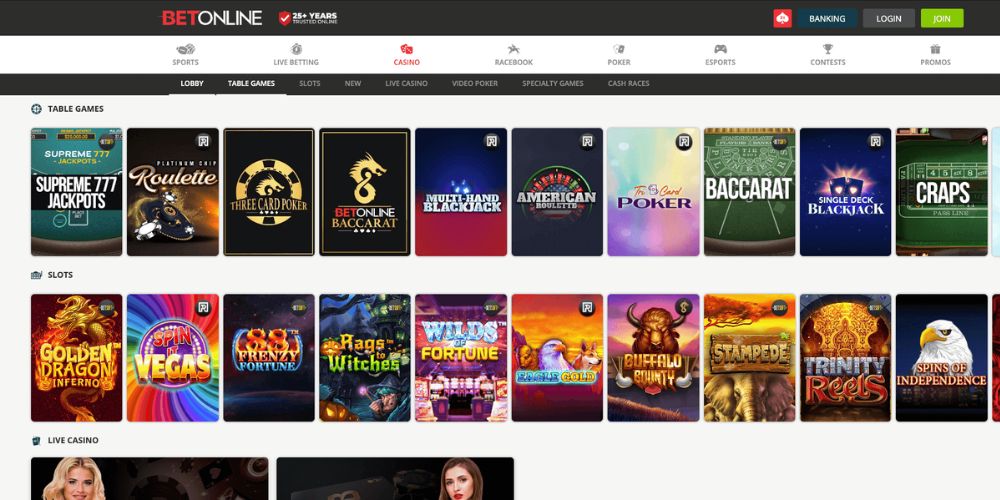
Task: Switch to the New tab
Action: (353, 84)
